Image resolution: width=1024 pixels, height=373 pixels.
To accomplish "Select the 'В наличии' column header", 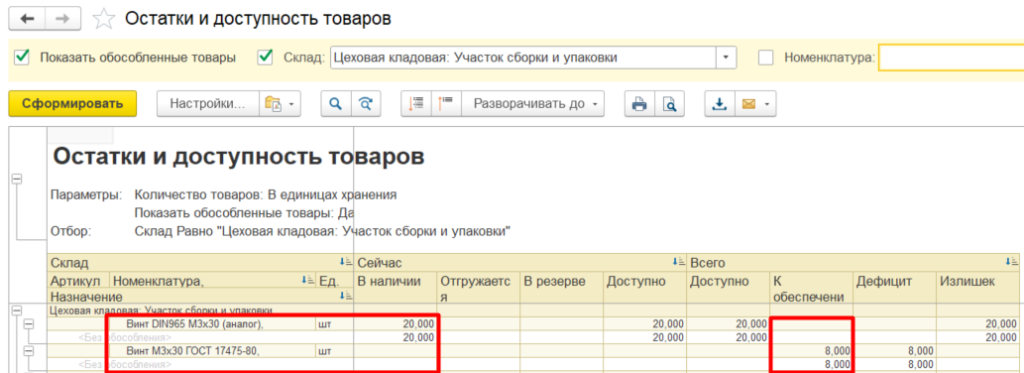I will click(396, 288).
